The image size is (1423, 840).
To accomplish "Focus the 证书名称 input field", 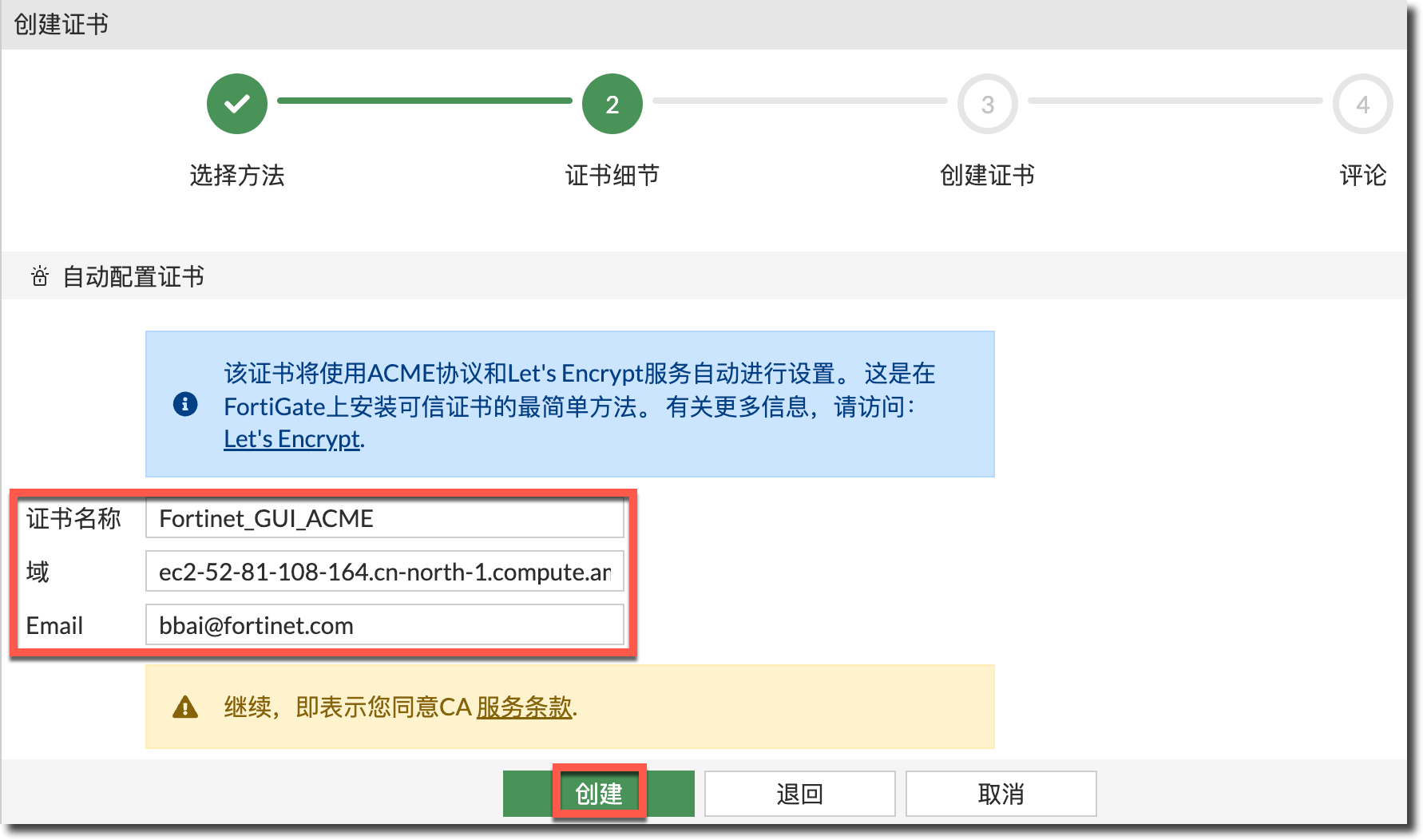I will [384, 519].
